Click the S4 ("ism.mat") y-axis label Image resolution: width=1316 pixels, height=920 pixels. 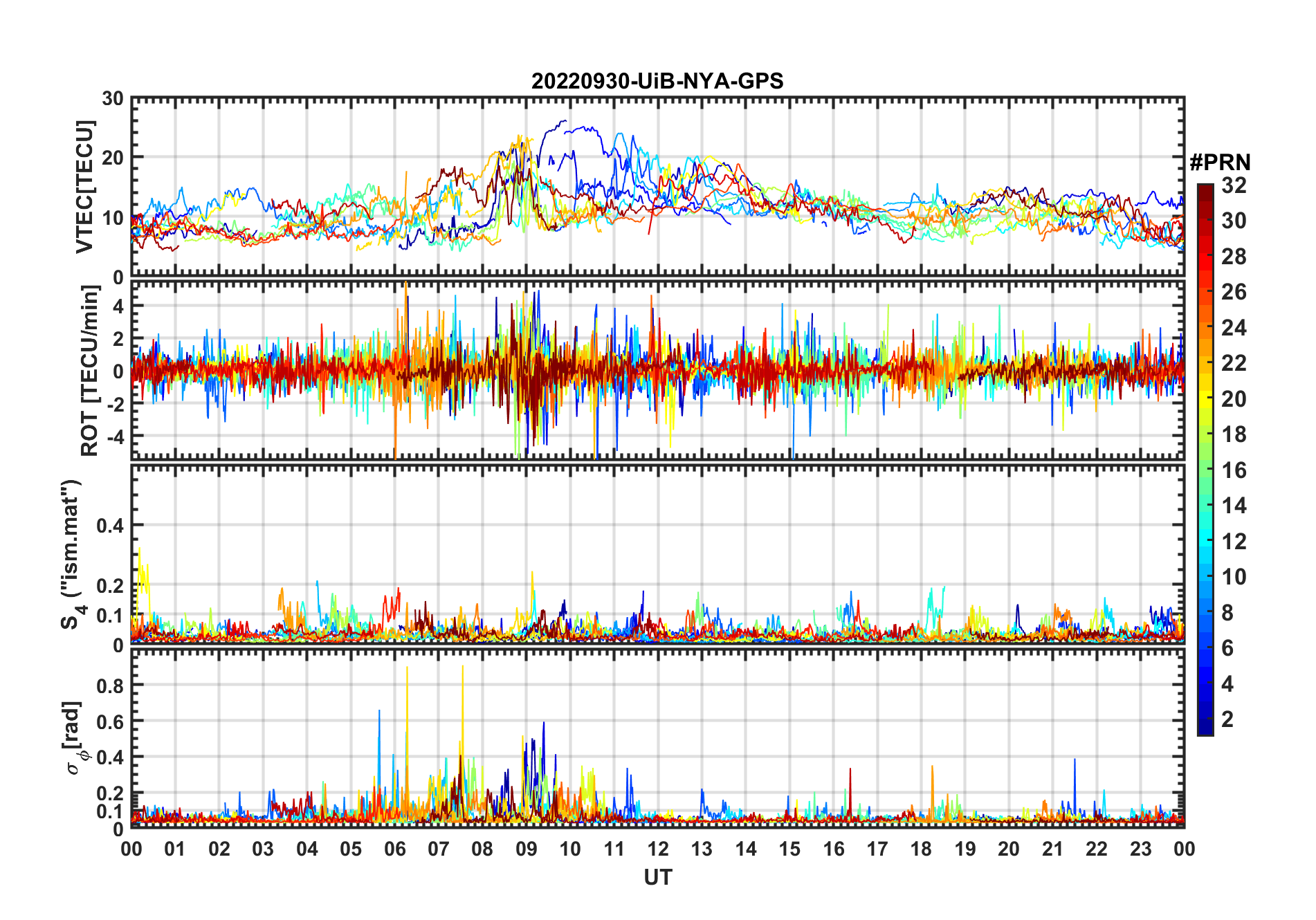(72, 554)
